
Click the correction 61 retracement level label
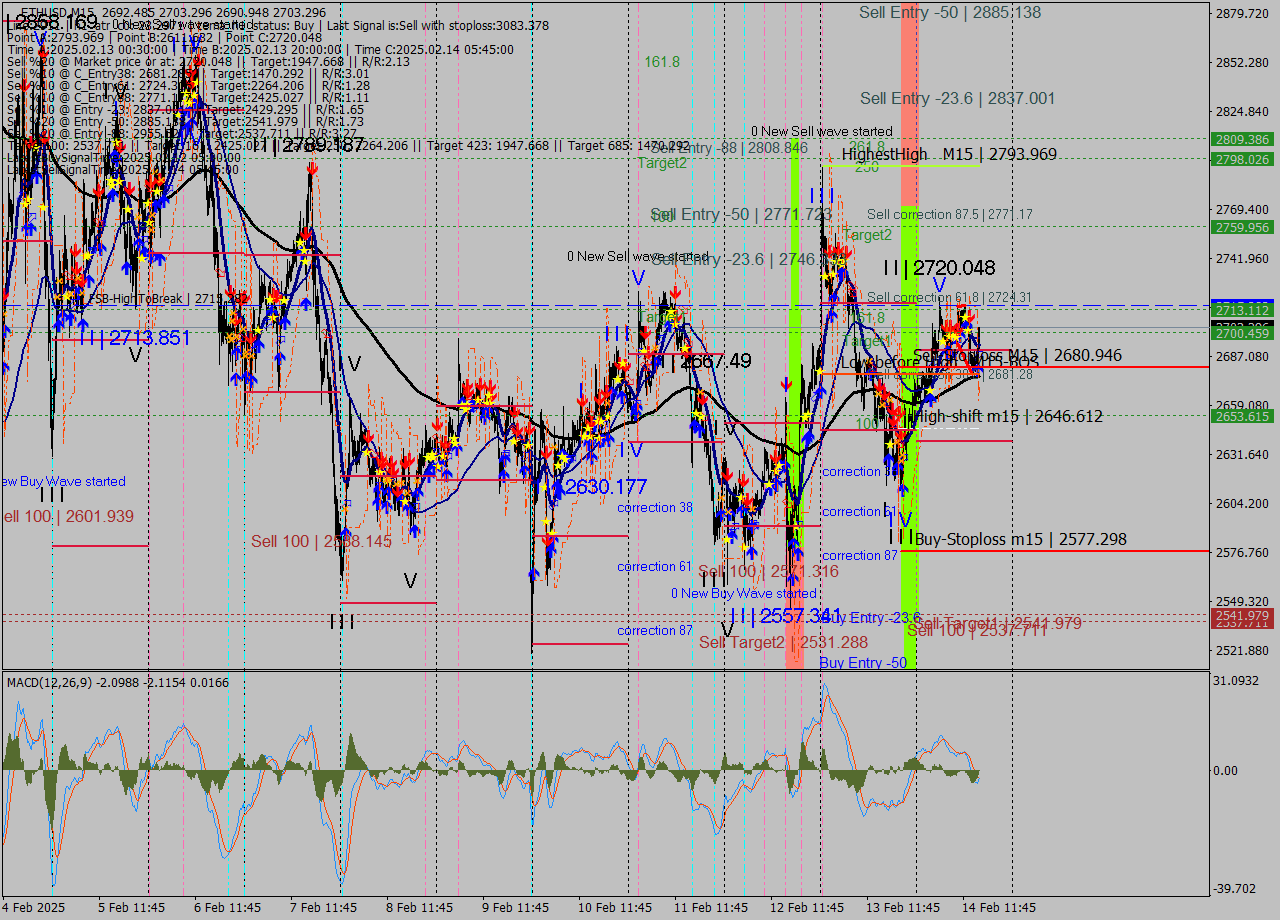coord(654,566)
